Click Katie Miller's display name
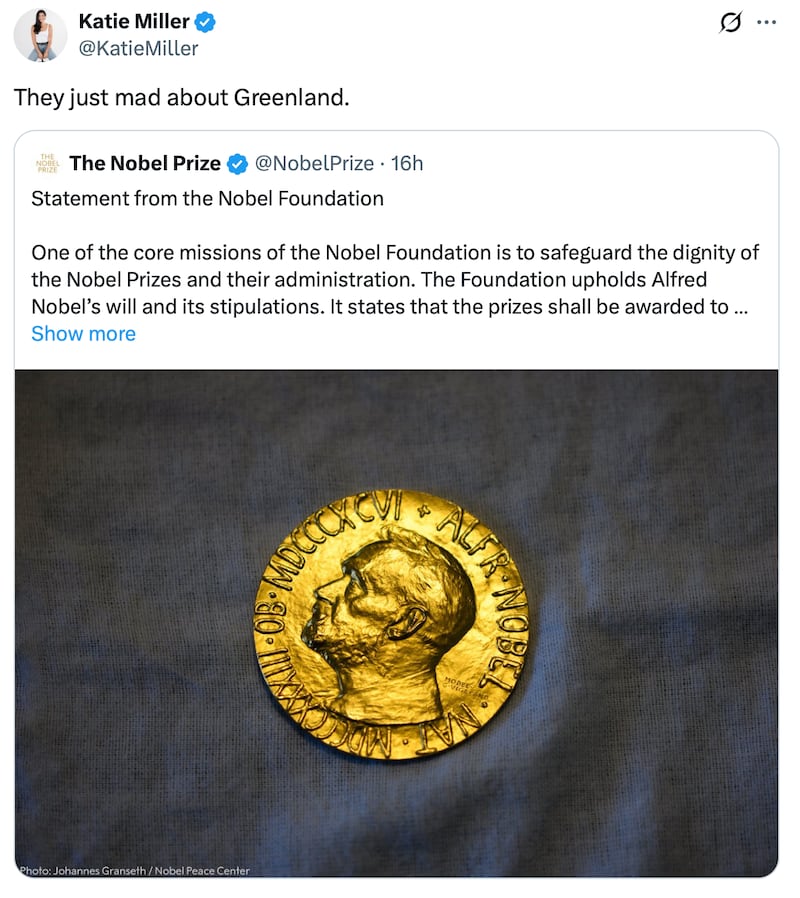This screenshot has width=800, height=898. [135, 21]
